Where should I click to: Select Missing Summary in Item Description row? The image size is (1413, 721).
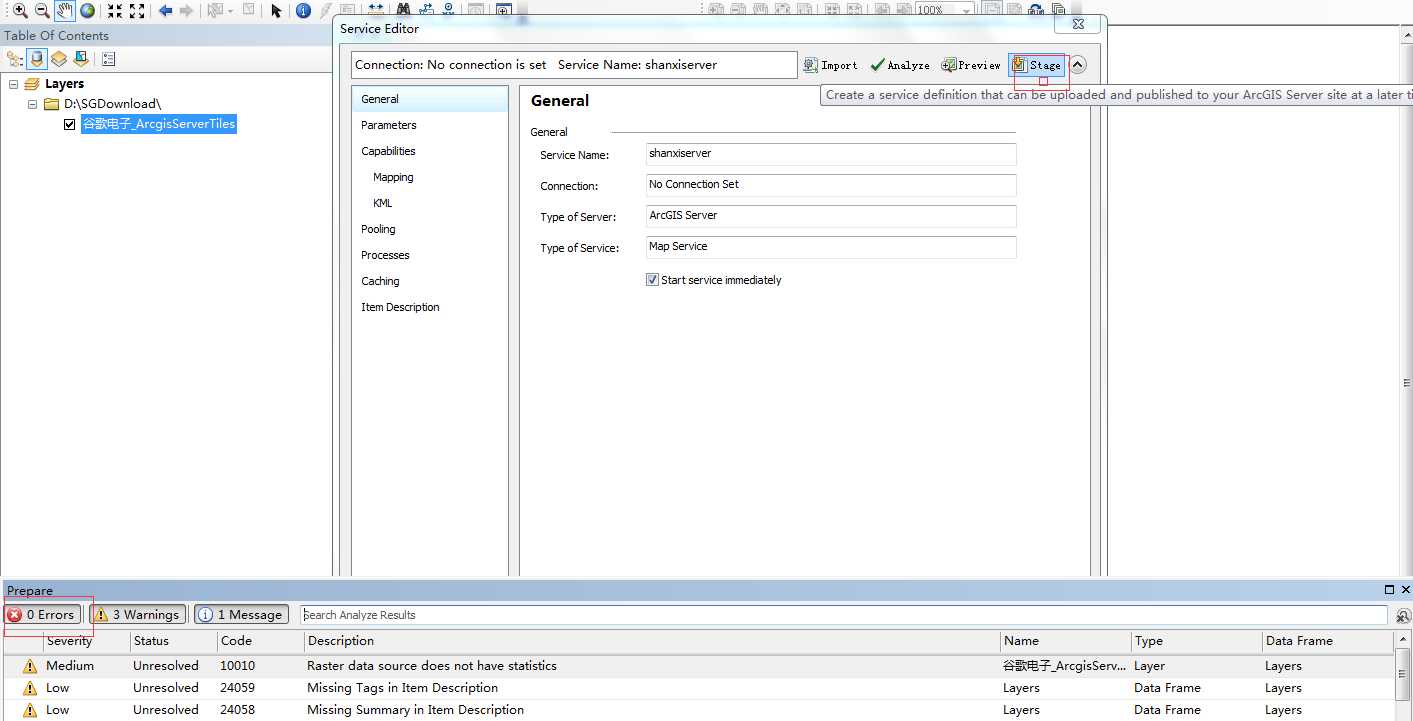click(698, 710)
